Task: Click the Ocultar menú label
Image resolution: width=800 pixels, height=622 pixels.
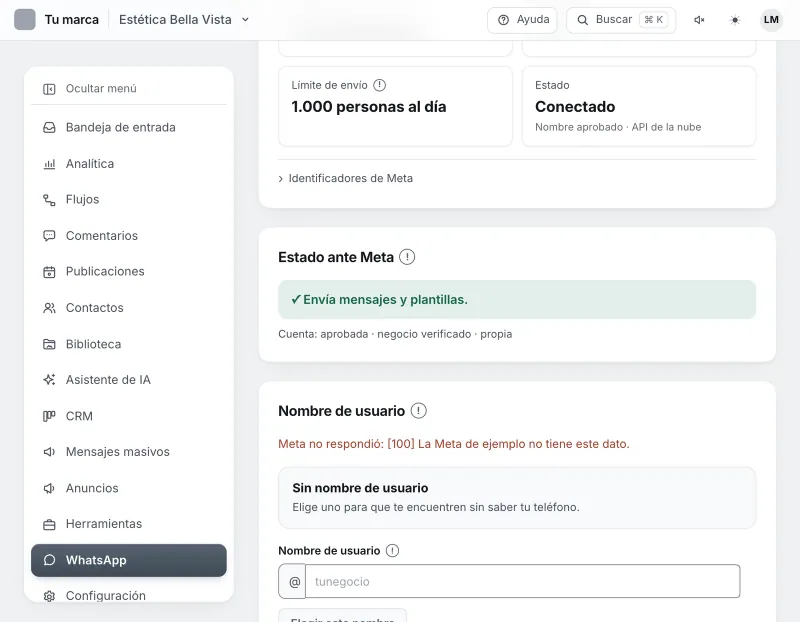Action: click(x=101, y=89)
